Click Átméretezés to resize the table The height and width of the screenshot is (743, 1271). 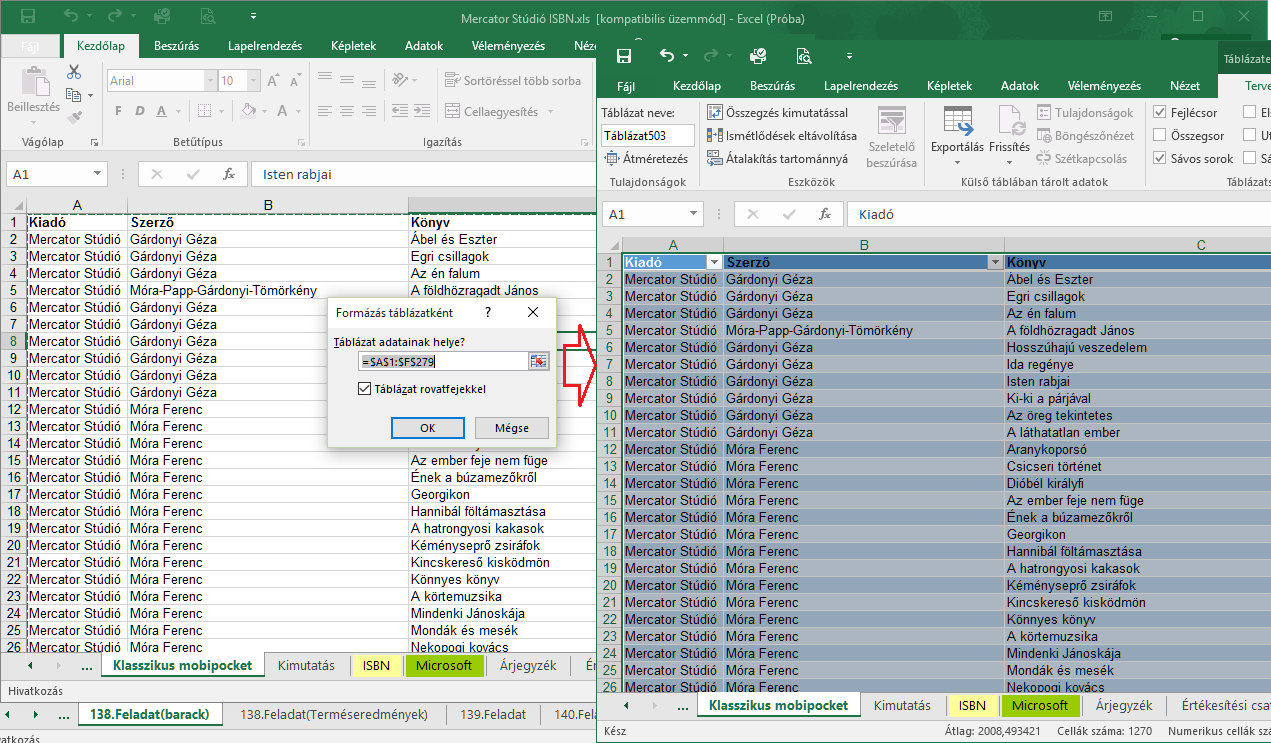tap(647, 158)
